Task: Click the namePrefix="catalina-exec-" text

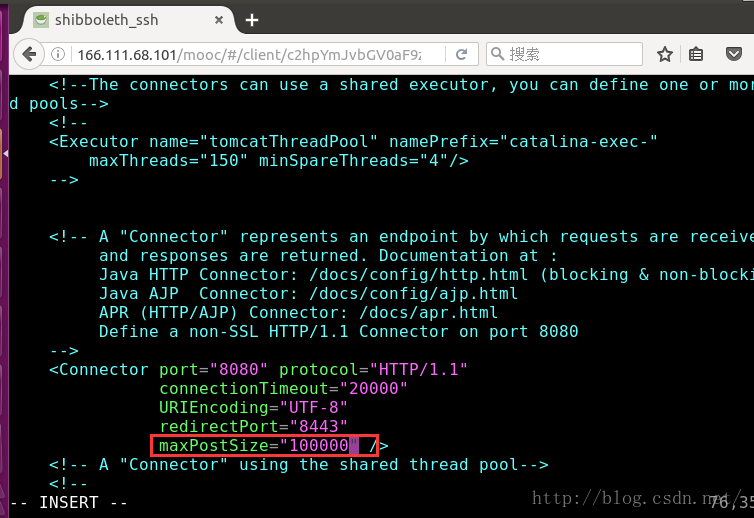Action: 523,141
